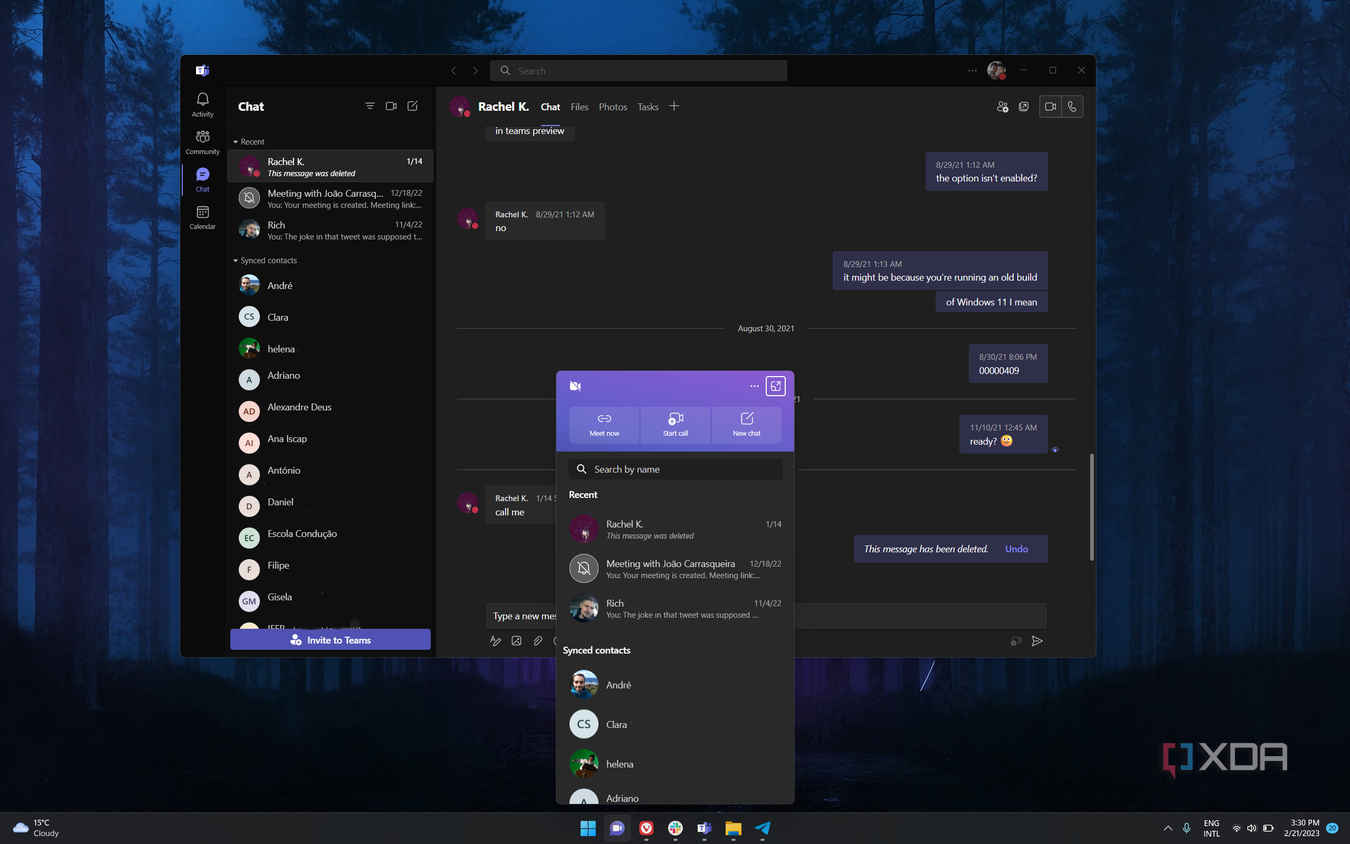Screen dimensions: 1350x844
Task: Click the Windows Start button on taskbar
Action: pyautogui.click(x=588, y=828)
